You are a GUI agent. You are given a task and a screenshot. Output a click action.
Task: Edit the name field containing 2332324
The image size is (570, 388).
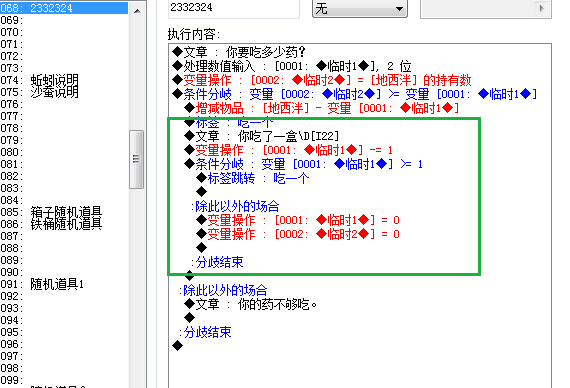click(234, 8)
